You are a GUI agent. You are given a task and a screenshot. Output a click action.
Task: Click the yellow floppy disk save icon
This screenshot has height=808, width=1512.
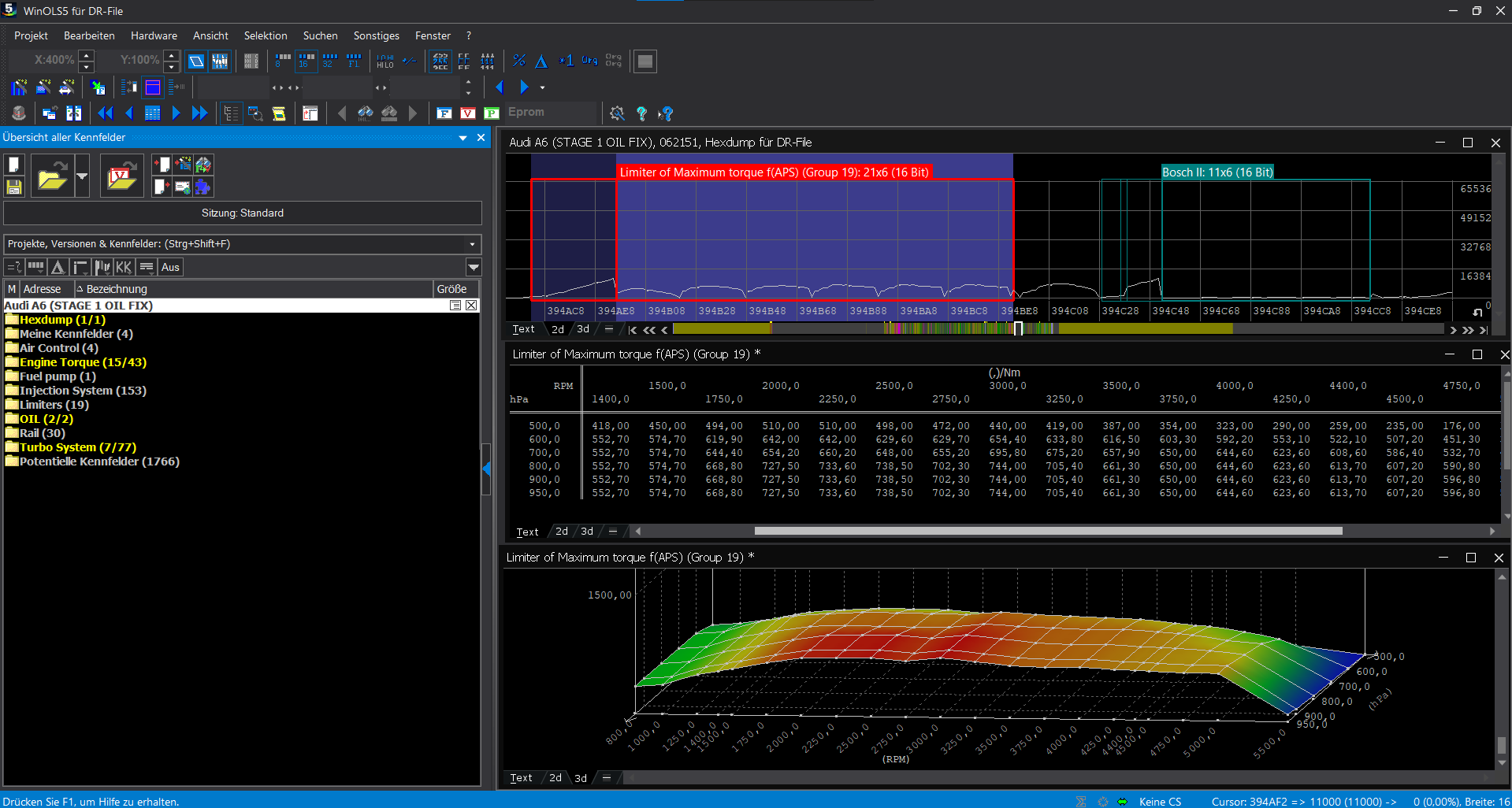[13, 187]
